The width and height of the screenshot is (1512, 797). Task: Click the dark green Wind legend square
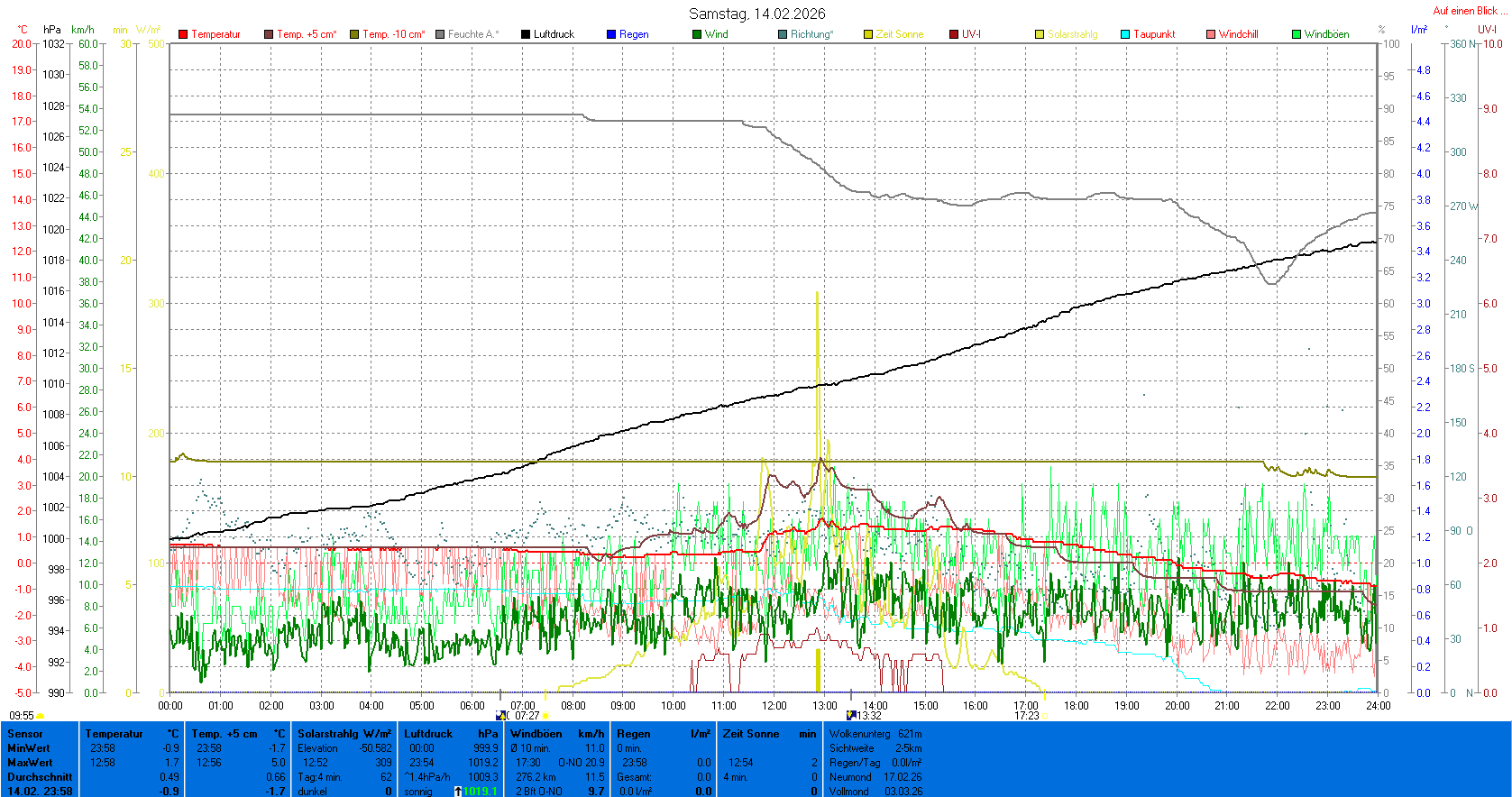point(697,34)
